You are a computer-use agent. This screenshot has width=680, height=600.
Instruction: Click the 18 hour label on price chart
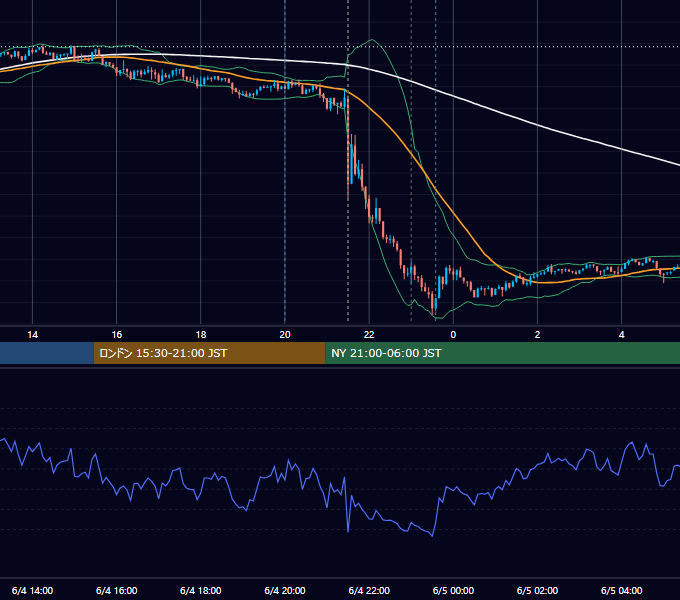coord(201,335)
